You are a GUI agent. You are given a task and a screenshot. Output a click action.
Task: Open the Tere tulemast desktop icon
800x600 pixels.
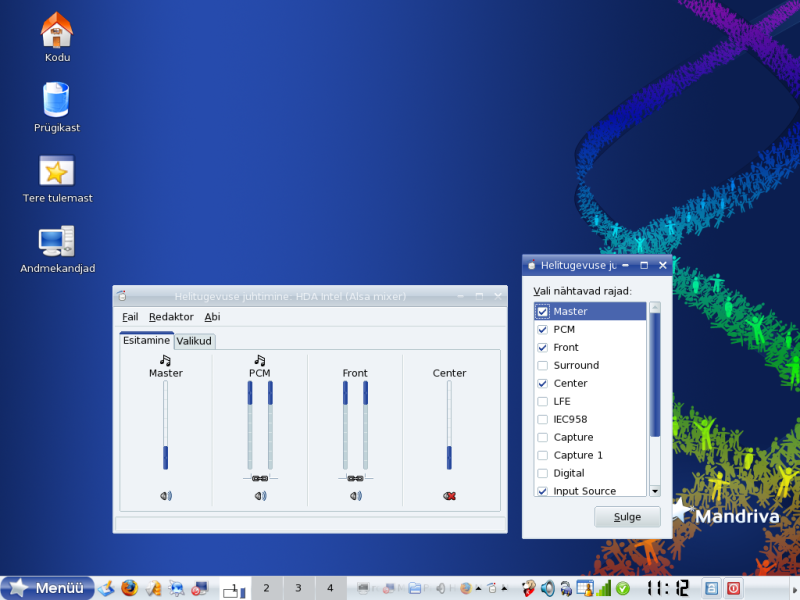57,179
